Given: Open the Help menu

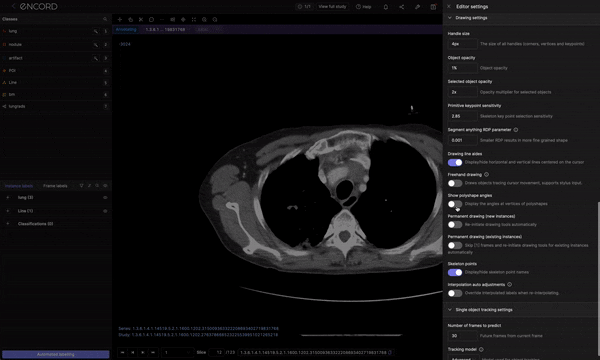Looking at the screenshot, I should pos(363,7).
